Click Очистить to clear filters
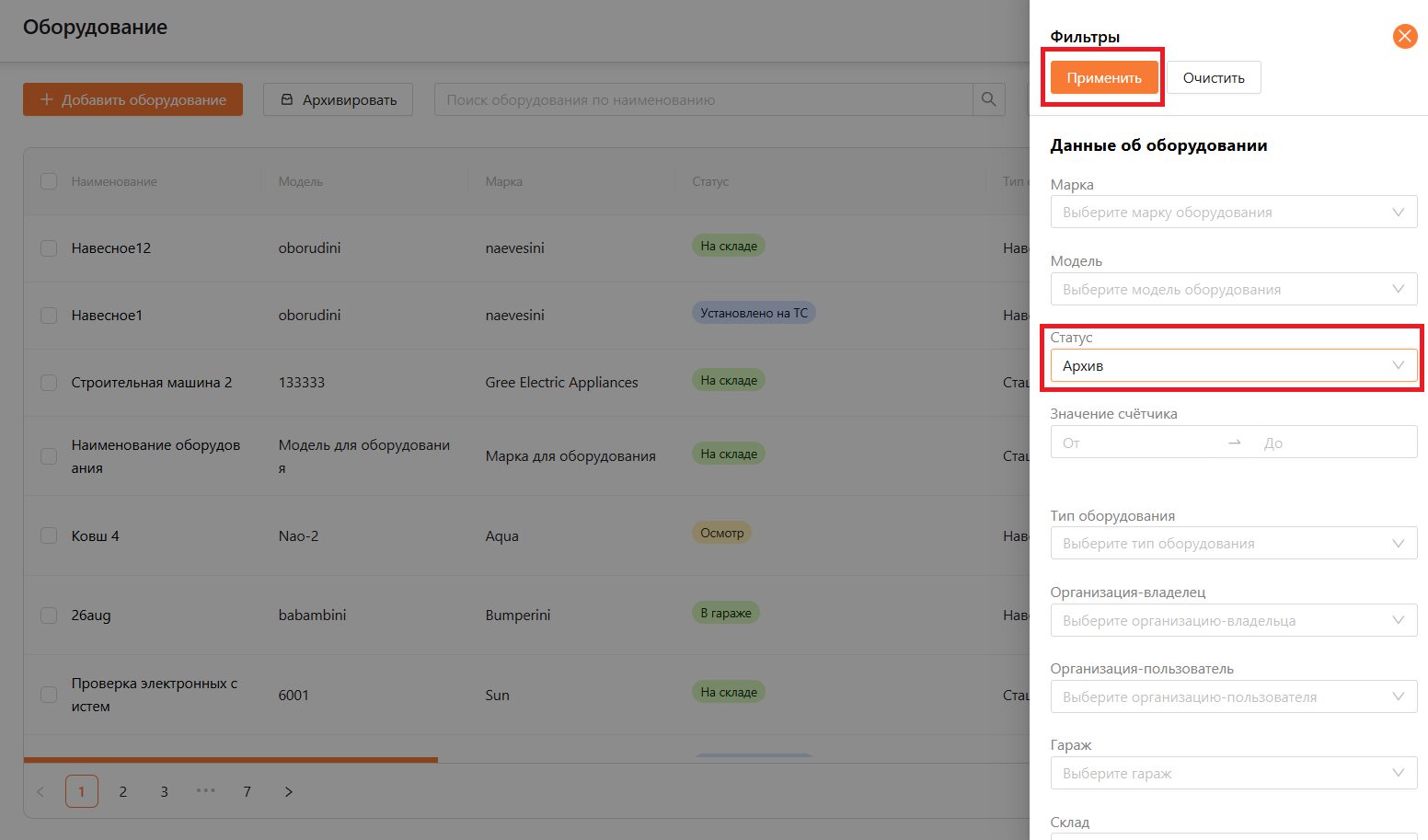 (1213, 78)
